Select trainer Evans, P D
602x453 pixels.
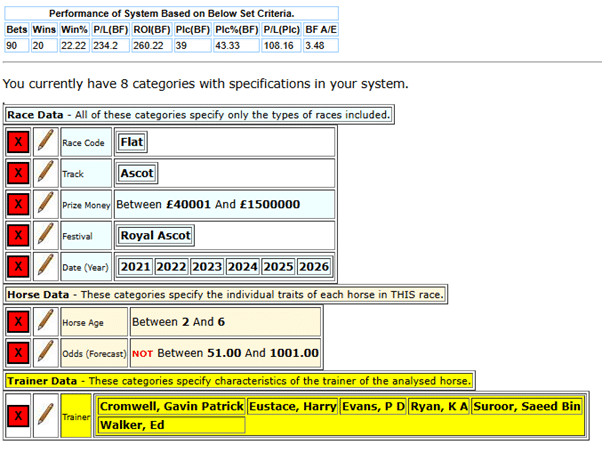[x=373, y=407]
